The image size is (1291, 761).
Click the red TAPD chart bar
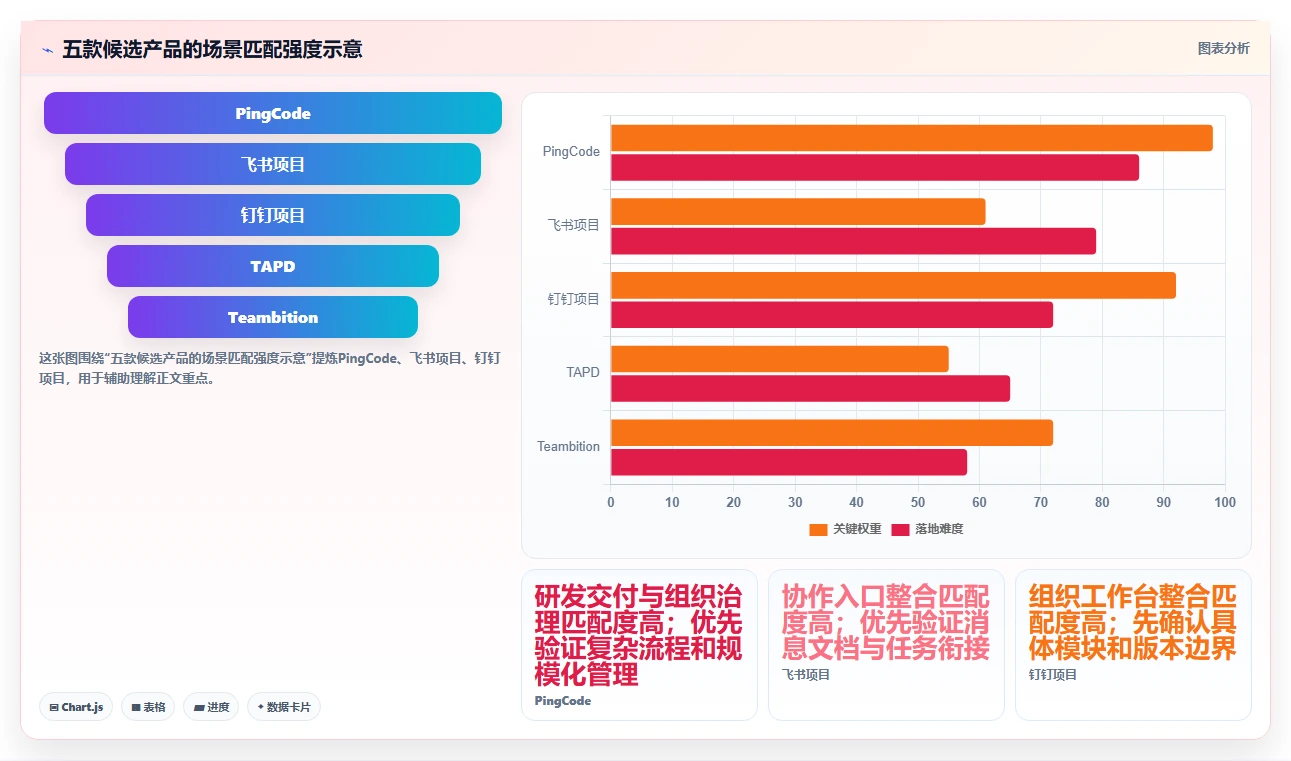point(810,388)
